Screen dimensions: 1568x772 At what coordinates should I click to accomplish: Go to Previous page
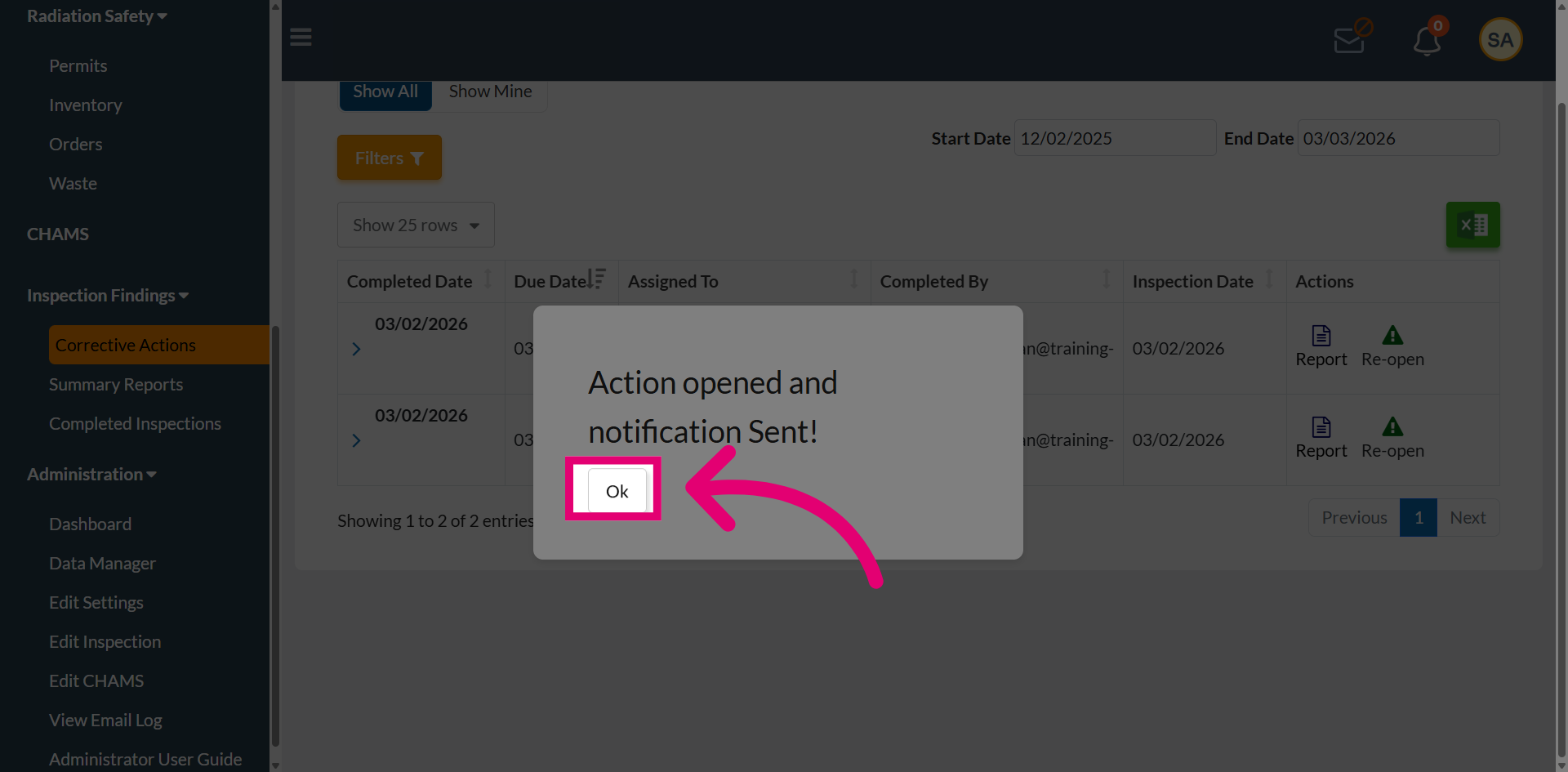tap(1354, 517)
